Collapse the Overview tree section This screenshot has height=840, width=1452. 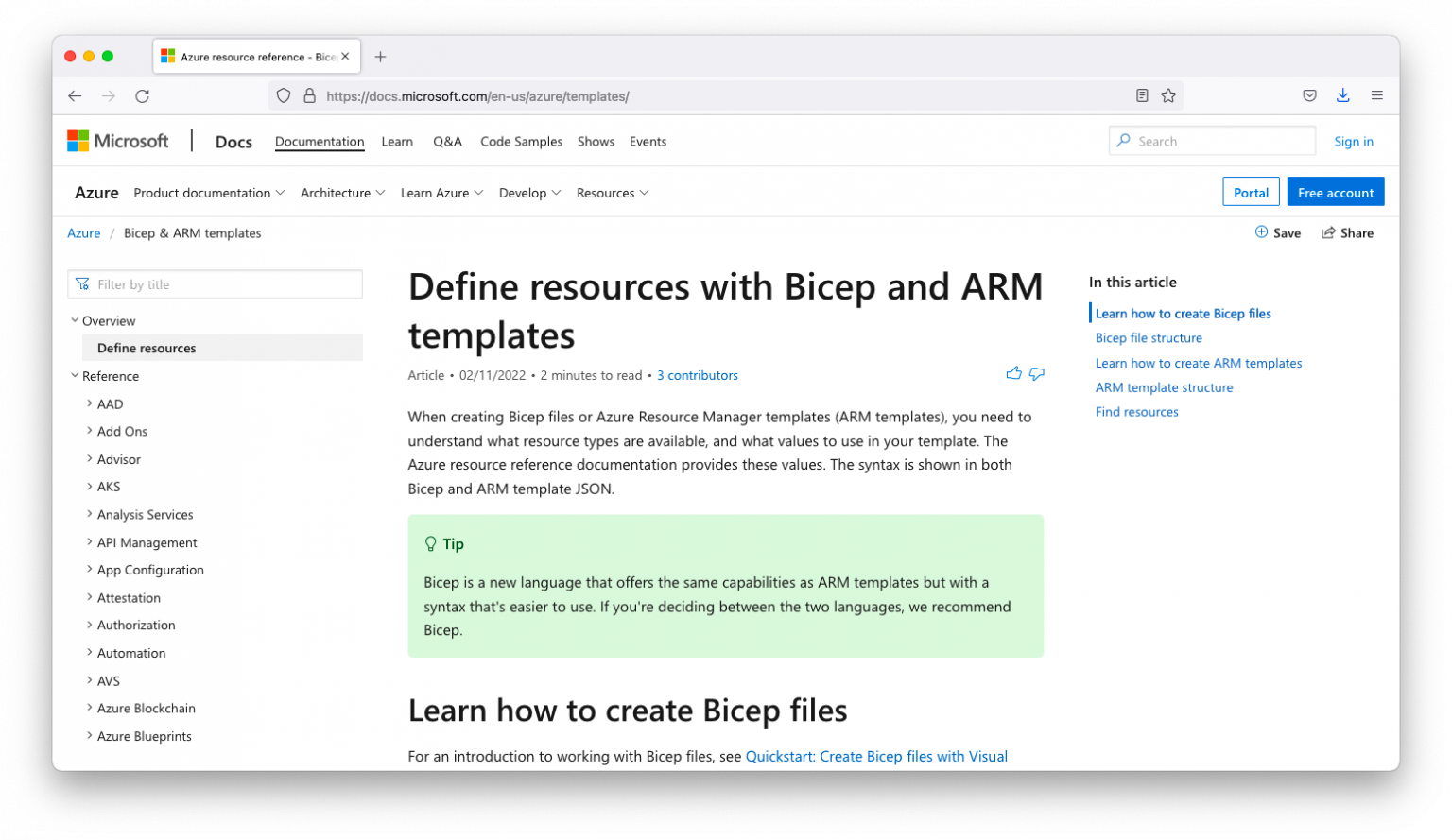(75, 320)
